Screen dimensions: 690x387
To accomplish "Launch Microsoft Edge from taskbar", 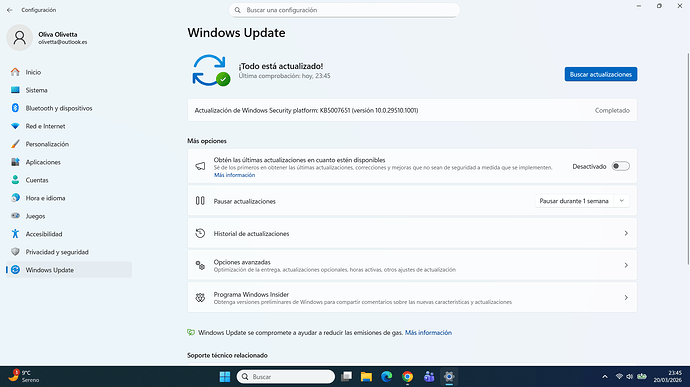I will click(386, 376).
